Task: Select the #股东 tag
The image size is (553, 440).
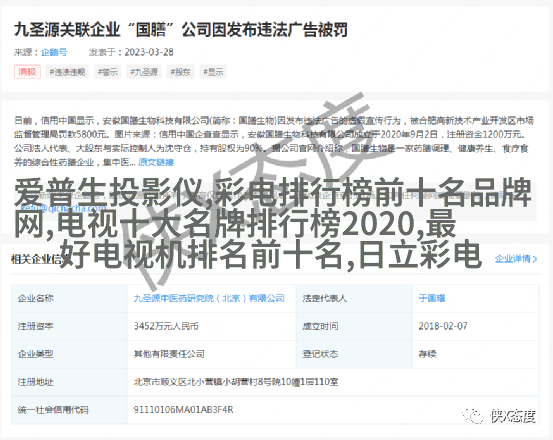Action: click(x=180, y=72)
